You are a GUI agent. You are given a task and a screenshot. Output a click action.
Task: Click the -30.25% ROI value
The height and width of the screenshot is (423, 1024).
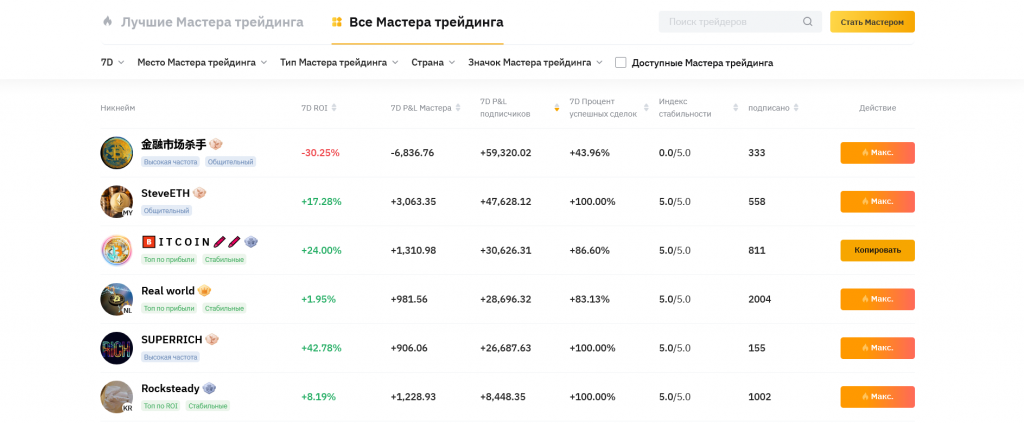pyautogui.click(x=320, y=153)
